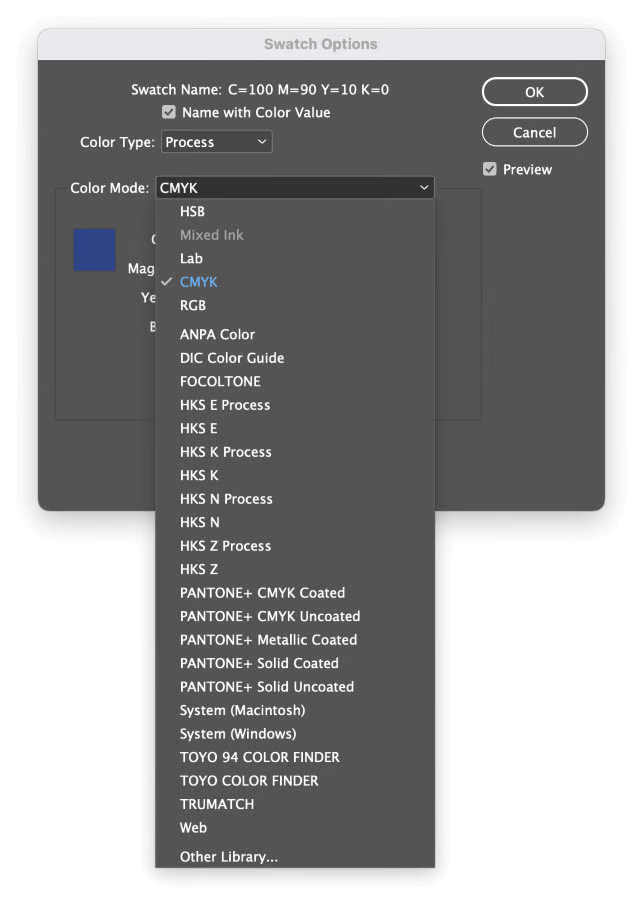Select the Web color library
The width and height of the screenshot is (643, 898).
pyautogui.click(x=192, y=827)
